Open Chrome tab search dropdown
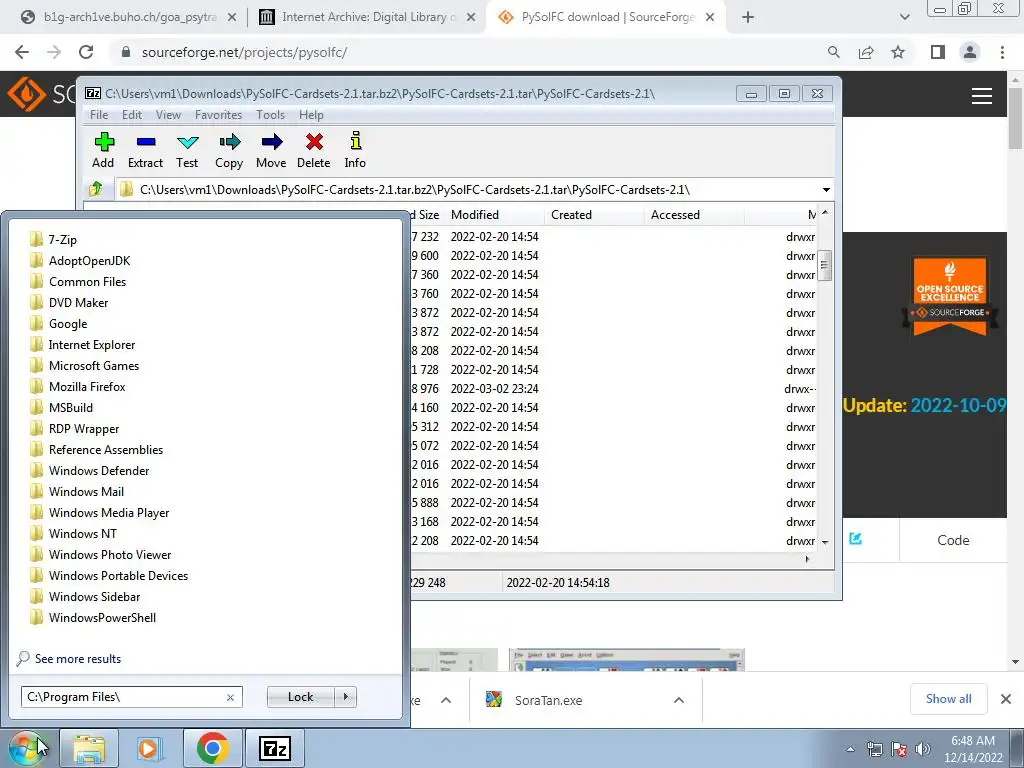This screenshot has width=1024, height=768. tap(904, 17)
